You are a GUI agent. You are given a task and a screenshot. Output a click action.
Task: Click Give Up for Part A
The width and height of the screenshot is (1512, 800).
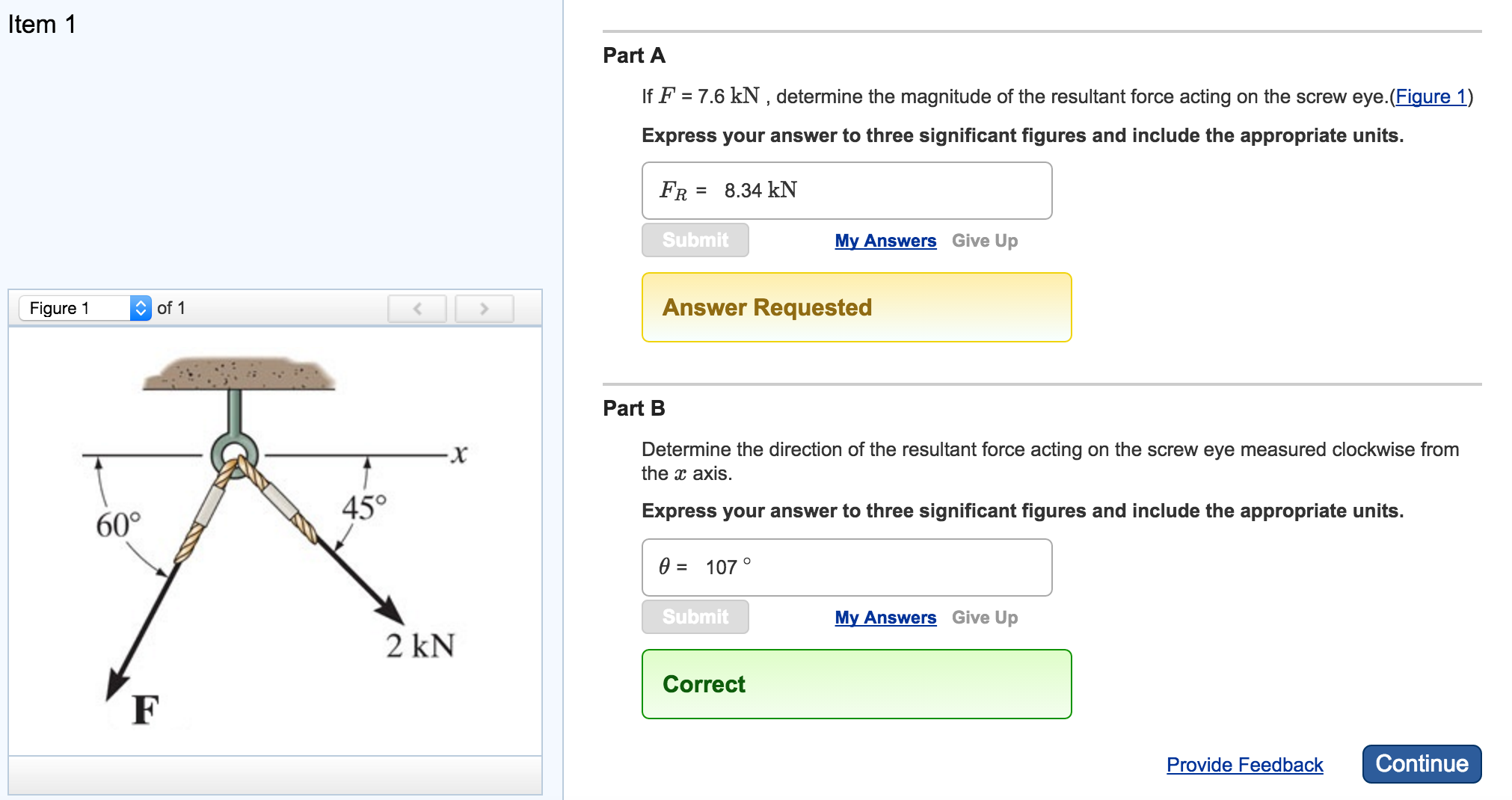click(x=984, y=241)
